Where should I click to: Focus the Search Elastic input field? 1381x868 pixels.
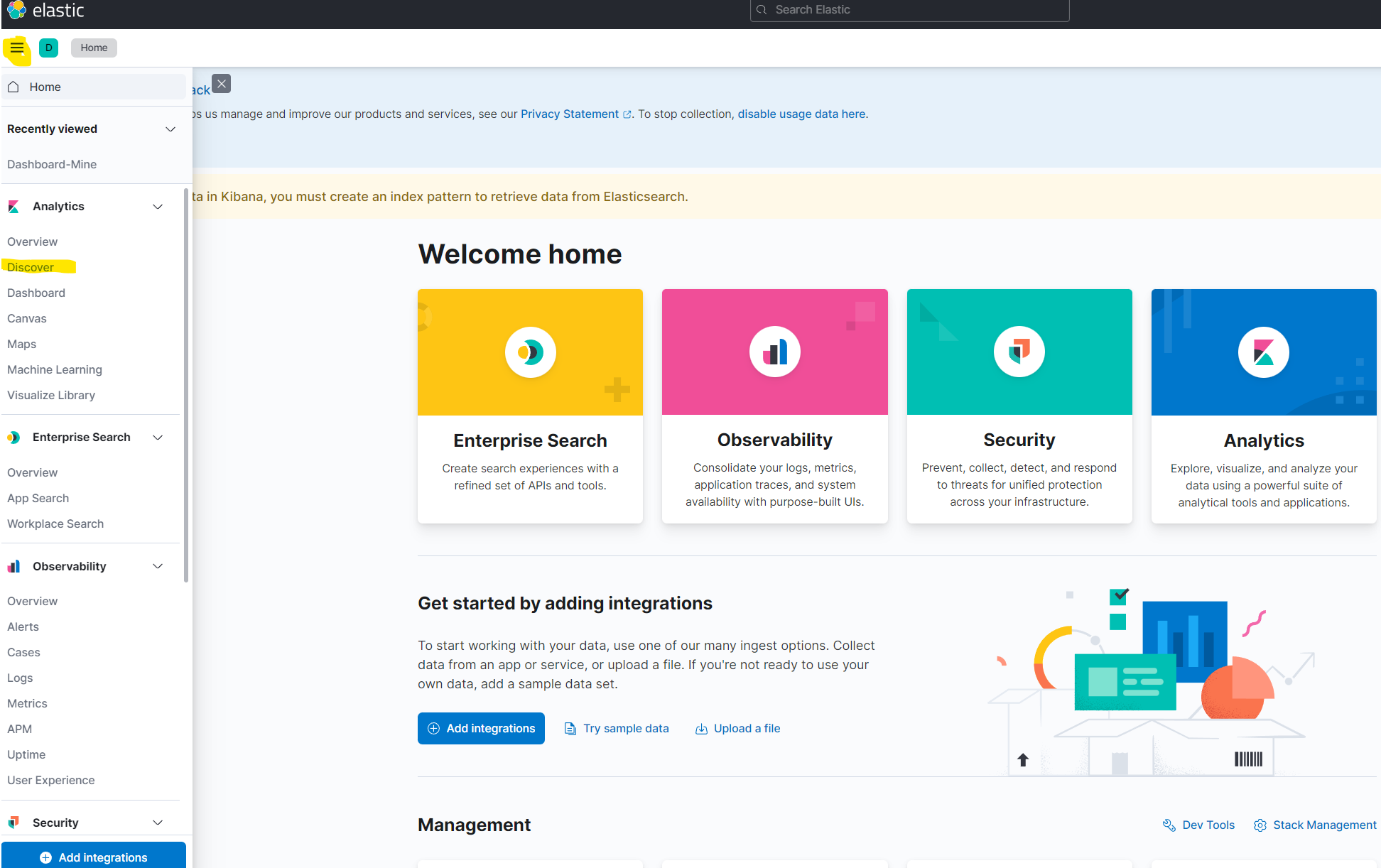(x=909, y=10)
